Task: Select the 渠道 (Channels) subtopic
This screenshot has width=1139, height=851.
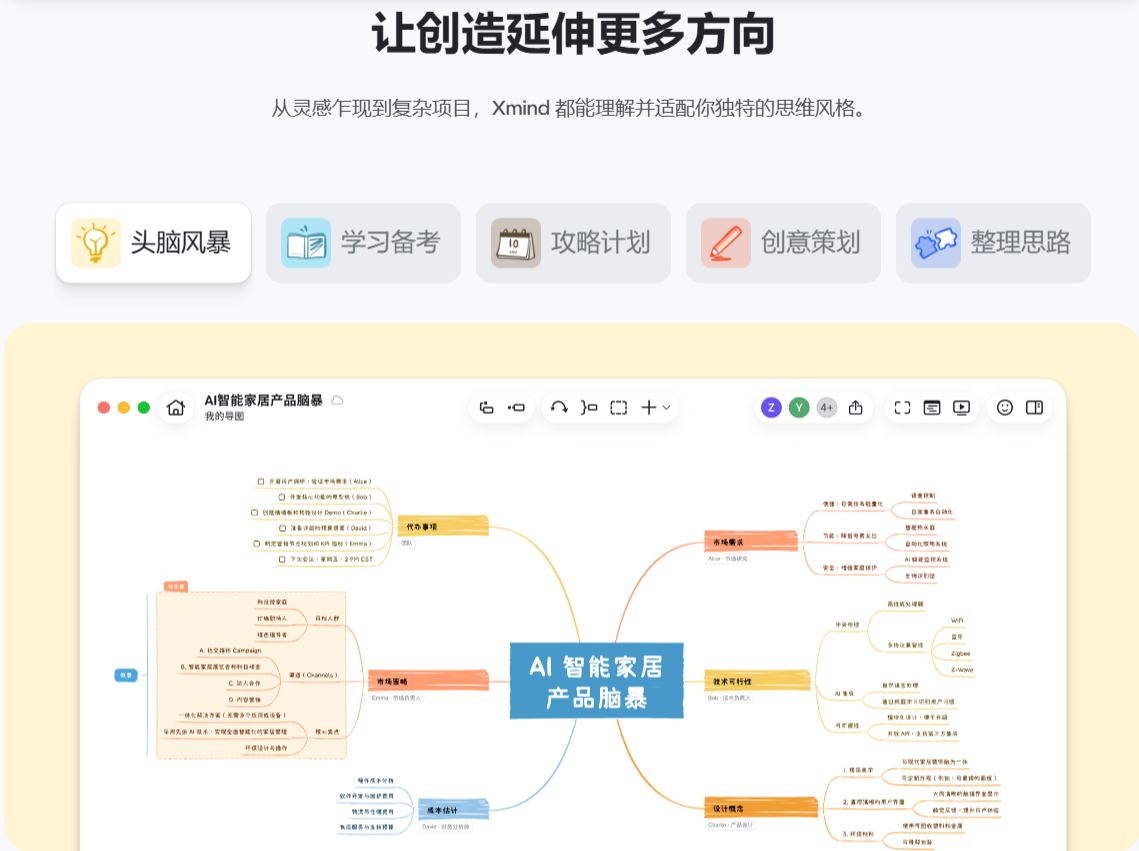Action: tap(312, 675)
